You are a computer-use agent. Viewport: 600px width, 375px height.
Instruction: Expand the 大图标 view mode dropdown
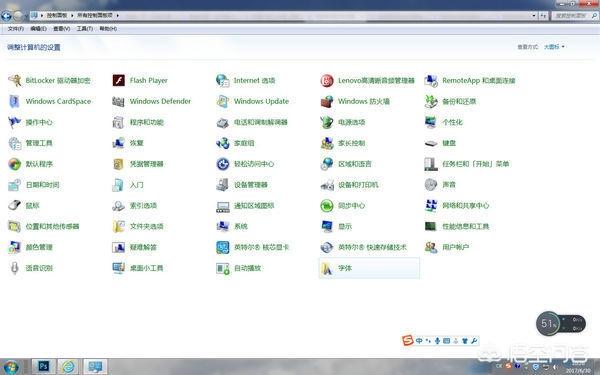554,47
